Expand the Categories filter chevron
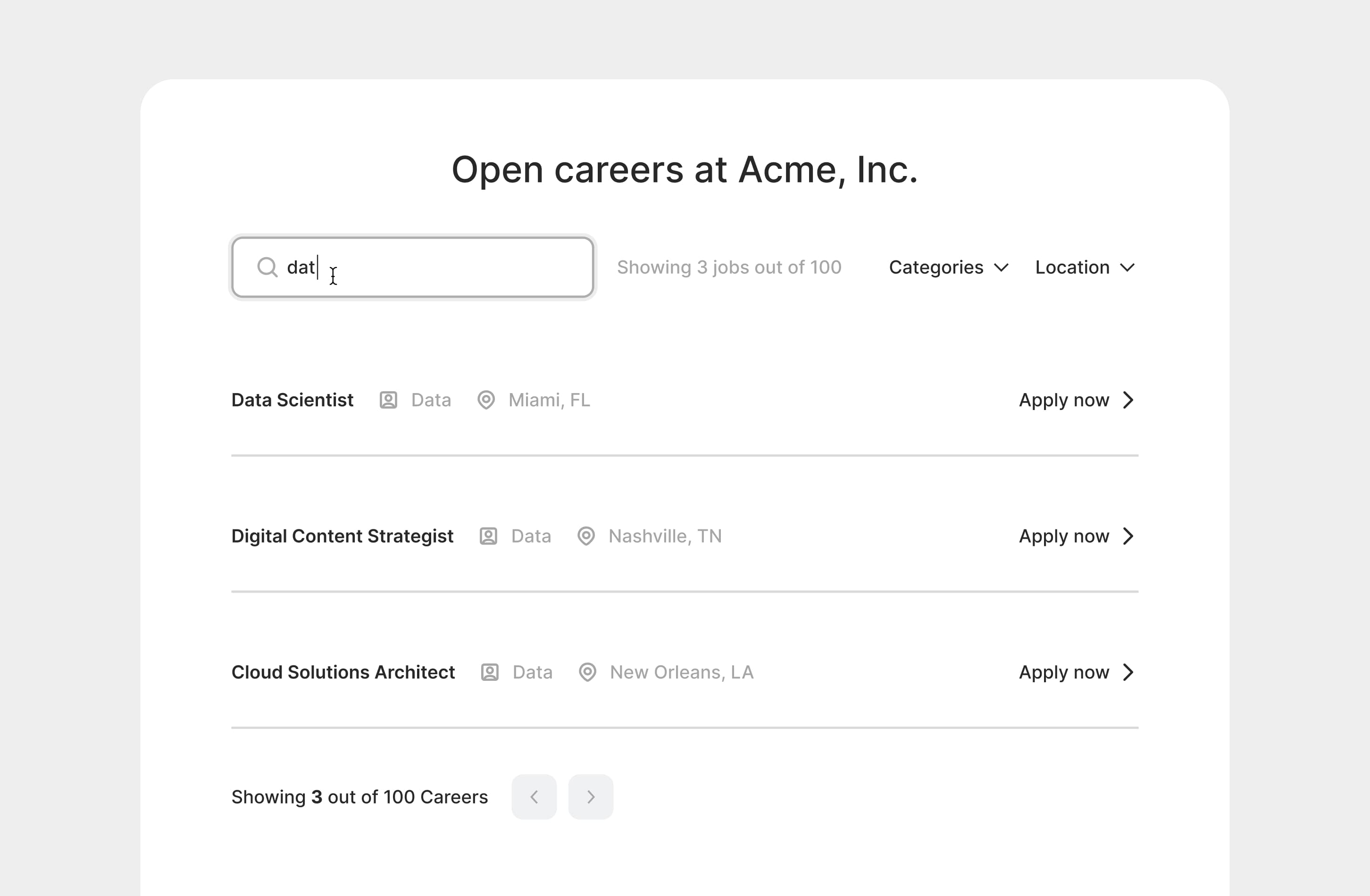The height and width of the screenshot is (896, 1370). click(1001, 267)
